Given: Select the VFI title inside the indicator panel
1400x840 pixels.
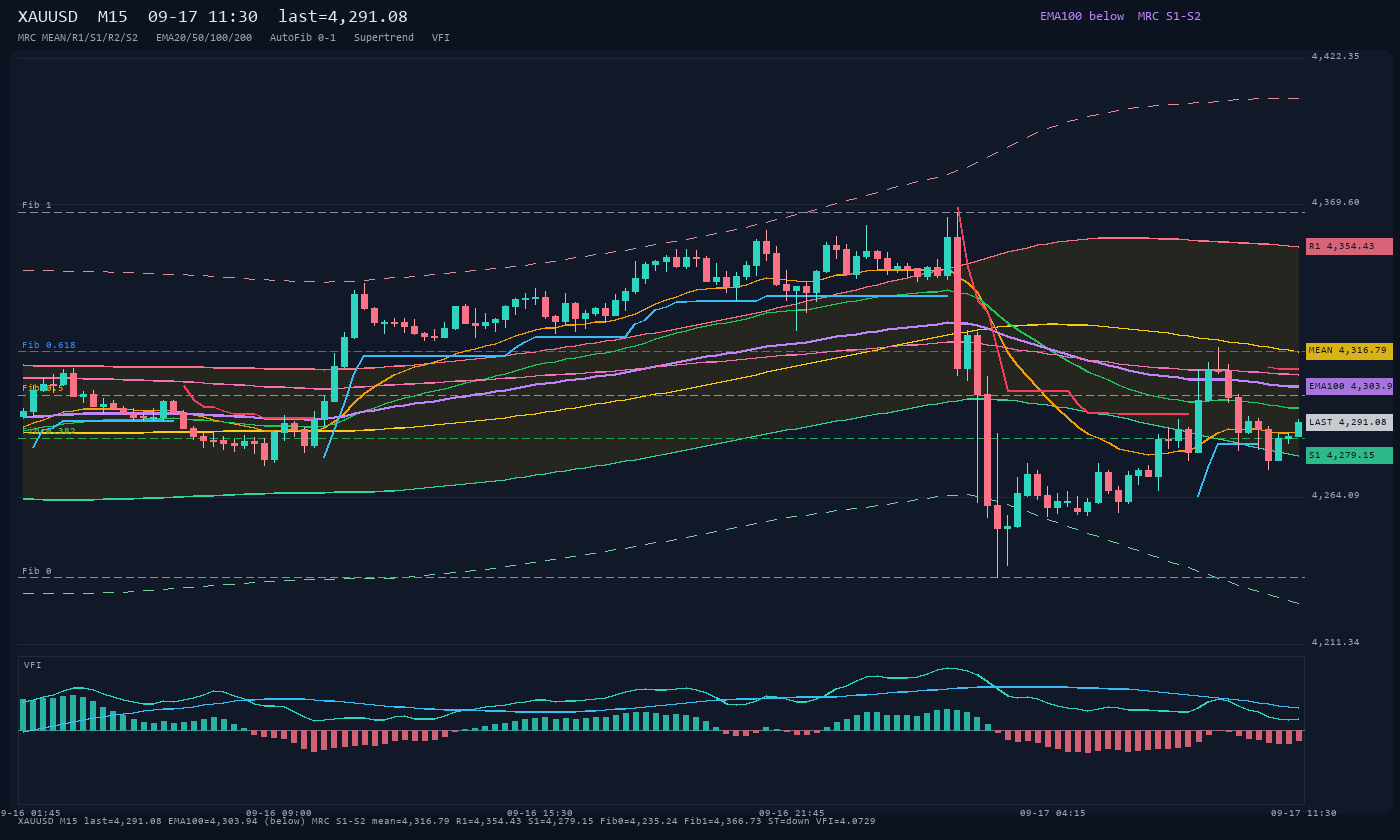Looking at the screenshot, I should (33, 665).
